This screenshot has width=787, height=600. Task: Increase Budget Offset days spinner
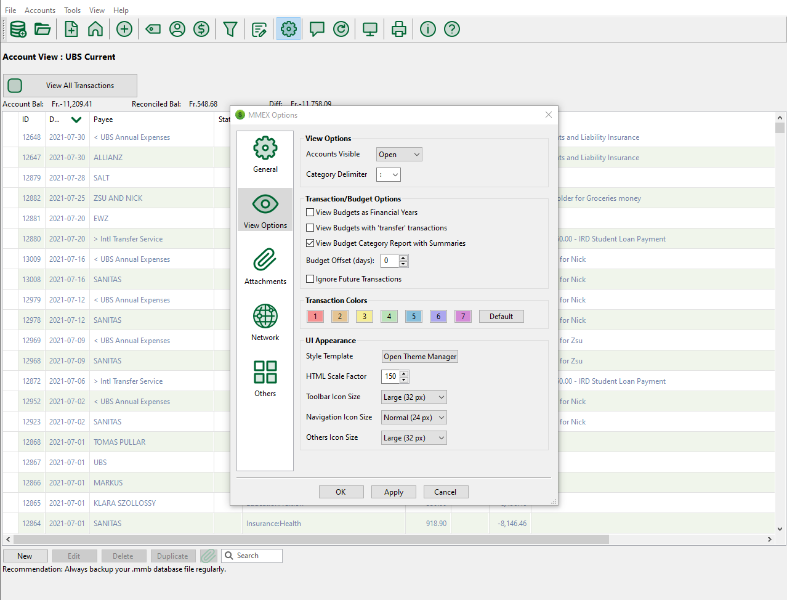[404, 258]
